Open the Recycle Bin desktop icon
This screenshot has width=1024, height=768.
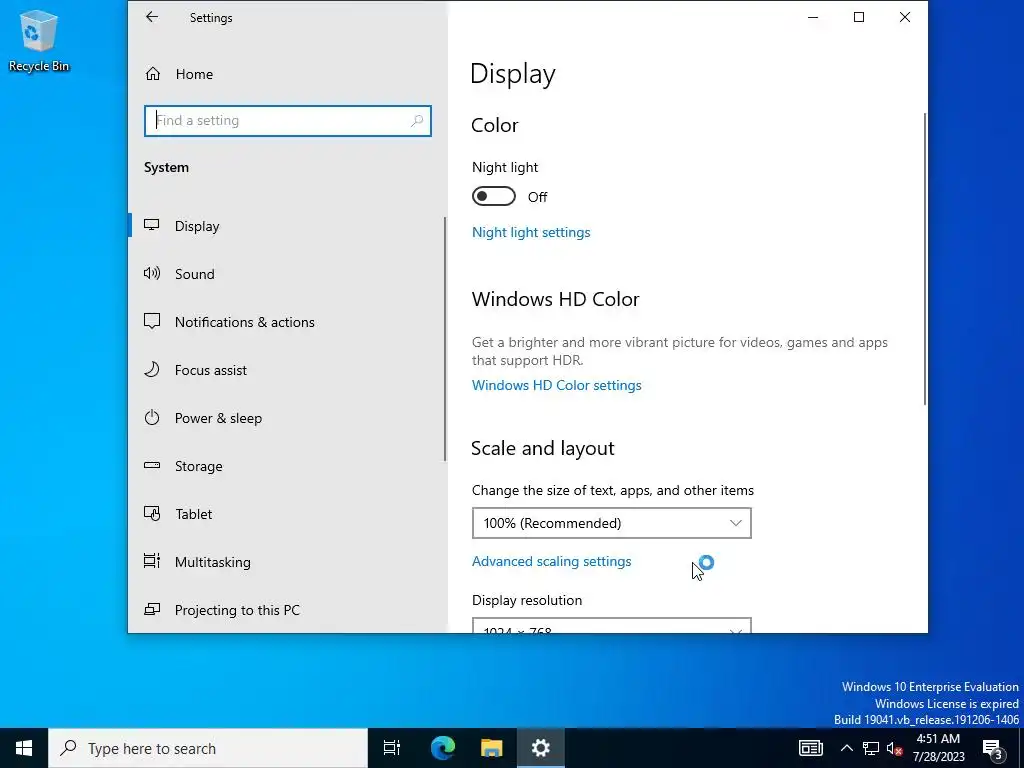tap(39, 40)
